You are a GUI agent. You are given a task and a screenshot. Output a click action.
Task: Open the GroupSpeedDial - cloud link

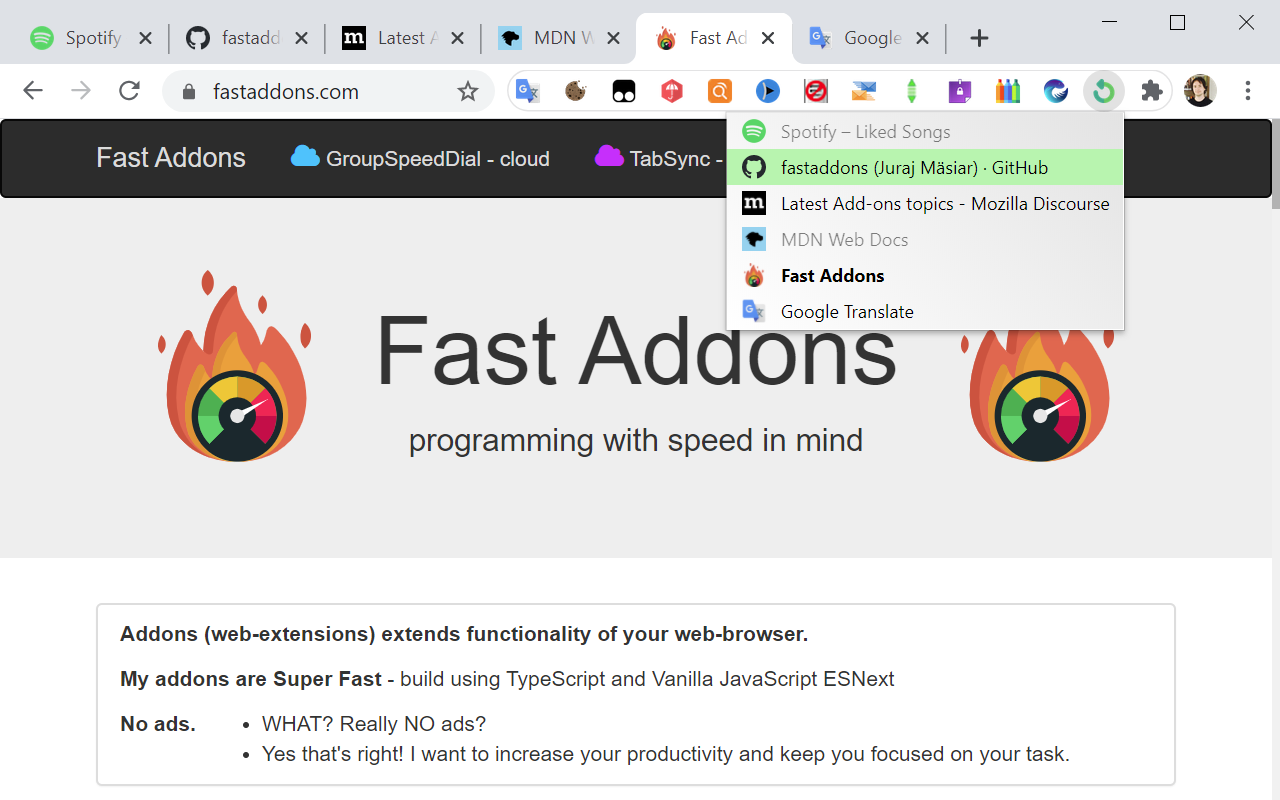pyautogui.click(x=421, y=158)
